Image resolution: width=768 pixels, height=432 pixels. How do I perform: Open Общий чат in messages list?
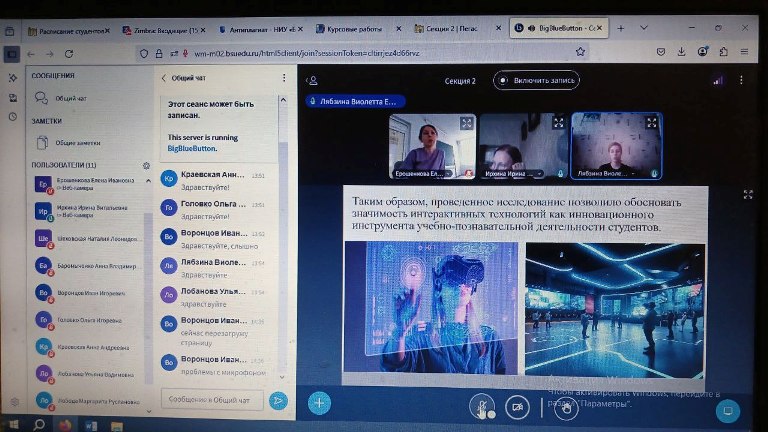point(70,98)
